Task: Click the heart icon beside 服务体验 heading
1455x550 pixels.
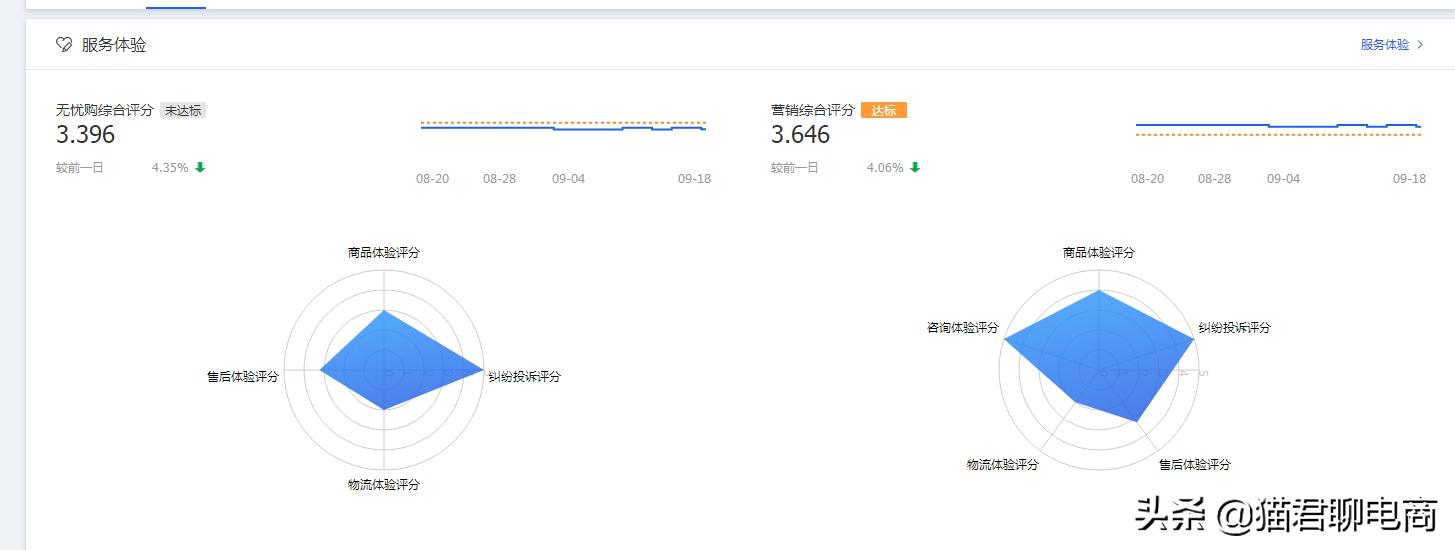Action: (64, 45)
